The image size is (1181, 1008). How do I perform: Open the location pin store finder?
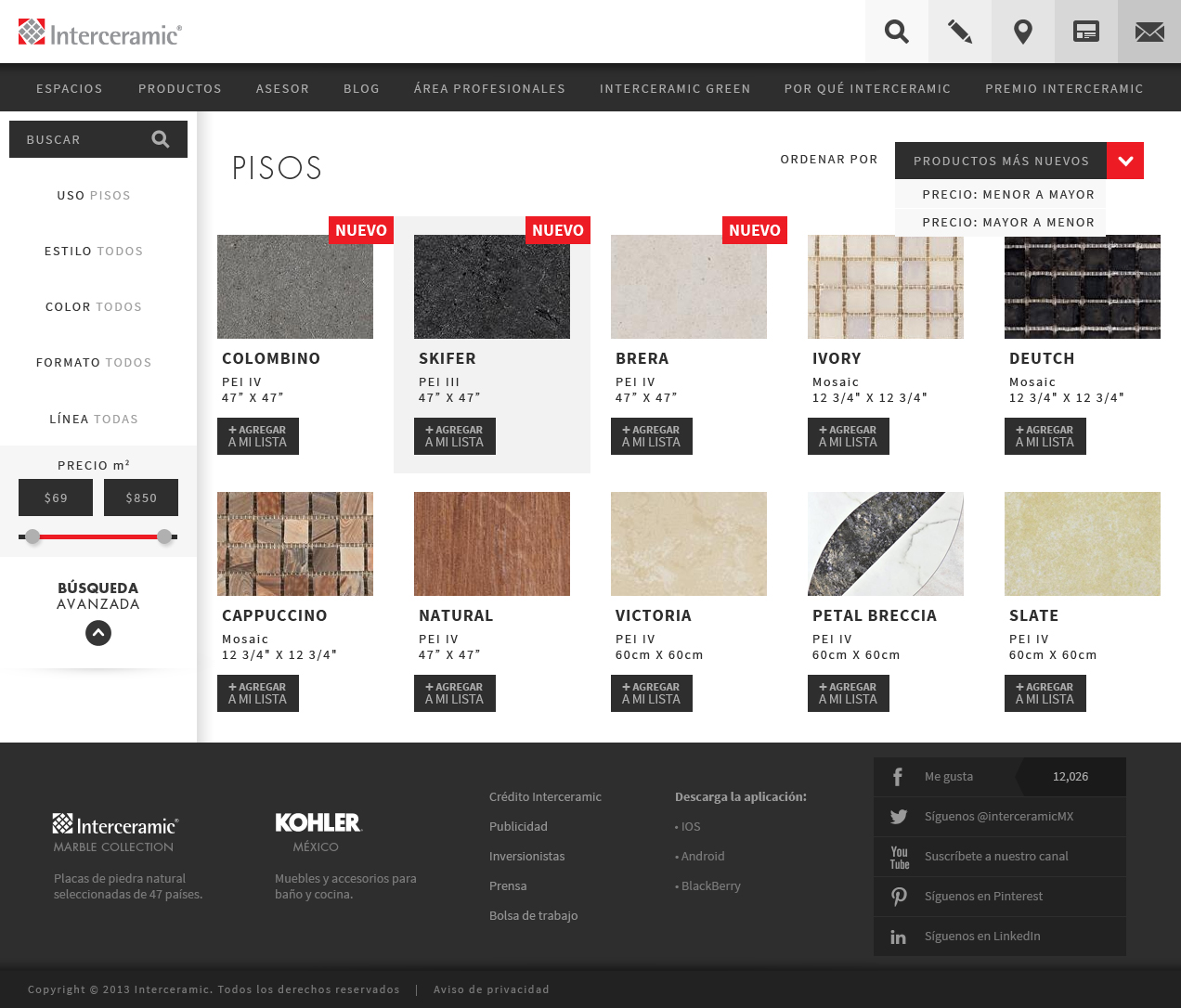pyautogui.click(x=1022, y=32)
